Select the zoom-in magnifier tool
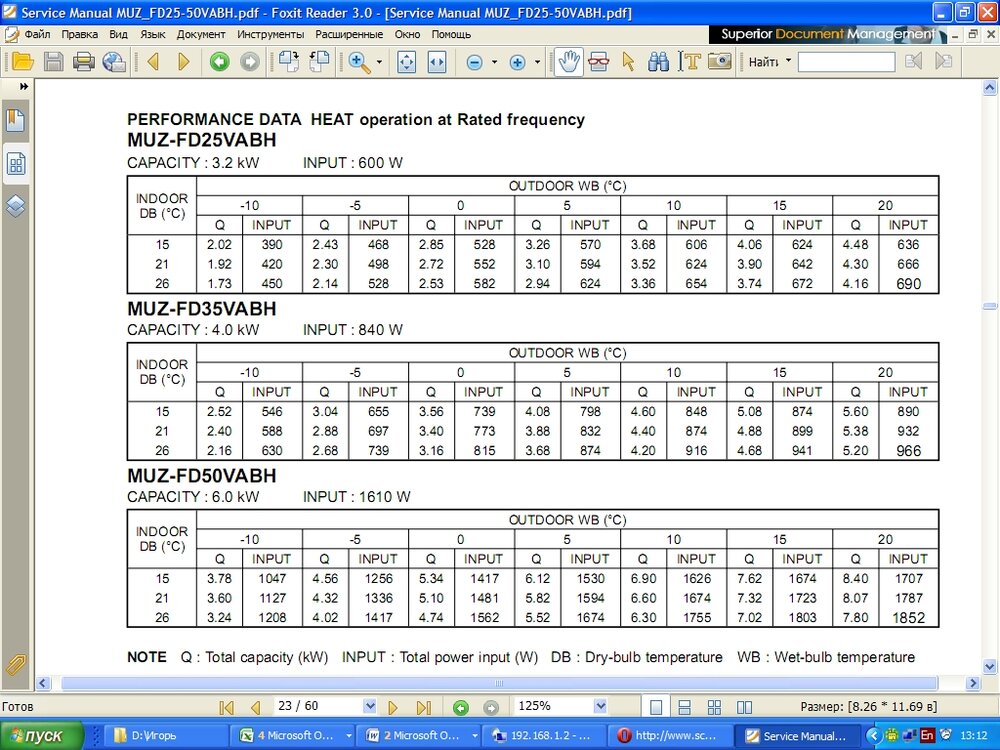This screenshot has width=1000, height=750. [x=359, y=62]
